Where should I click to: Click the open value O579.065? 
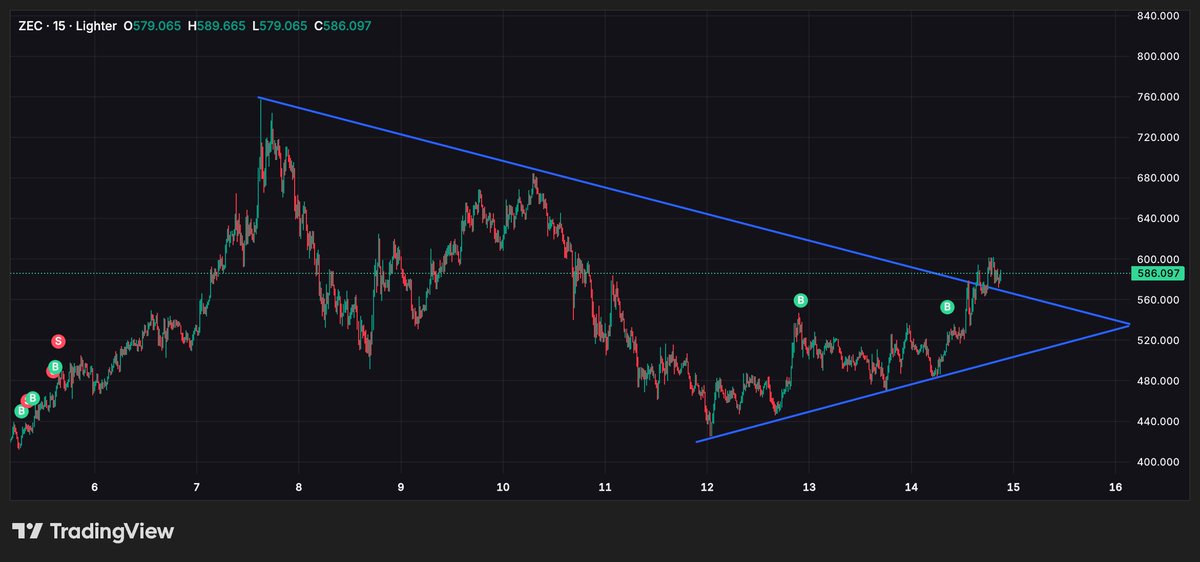point(152,25)
